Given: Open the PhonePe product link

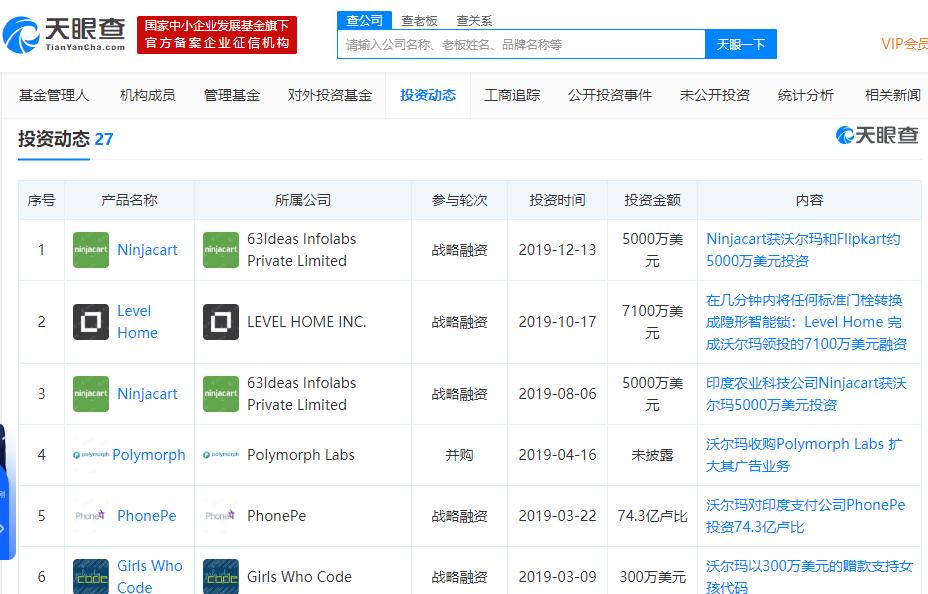Looking at the screenshot, I should pos(147,516).
